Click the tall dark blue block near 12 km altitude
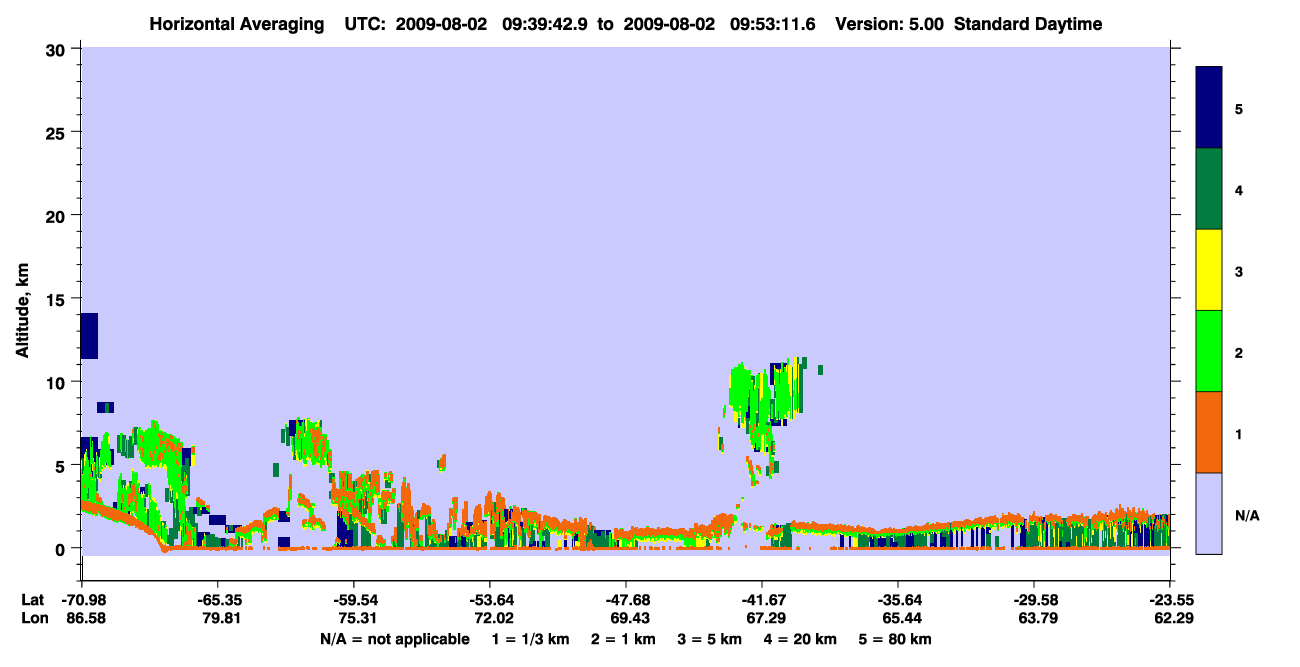 89,336
